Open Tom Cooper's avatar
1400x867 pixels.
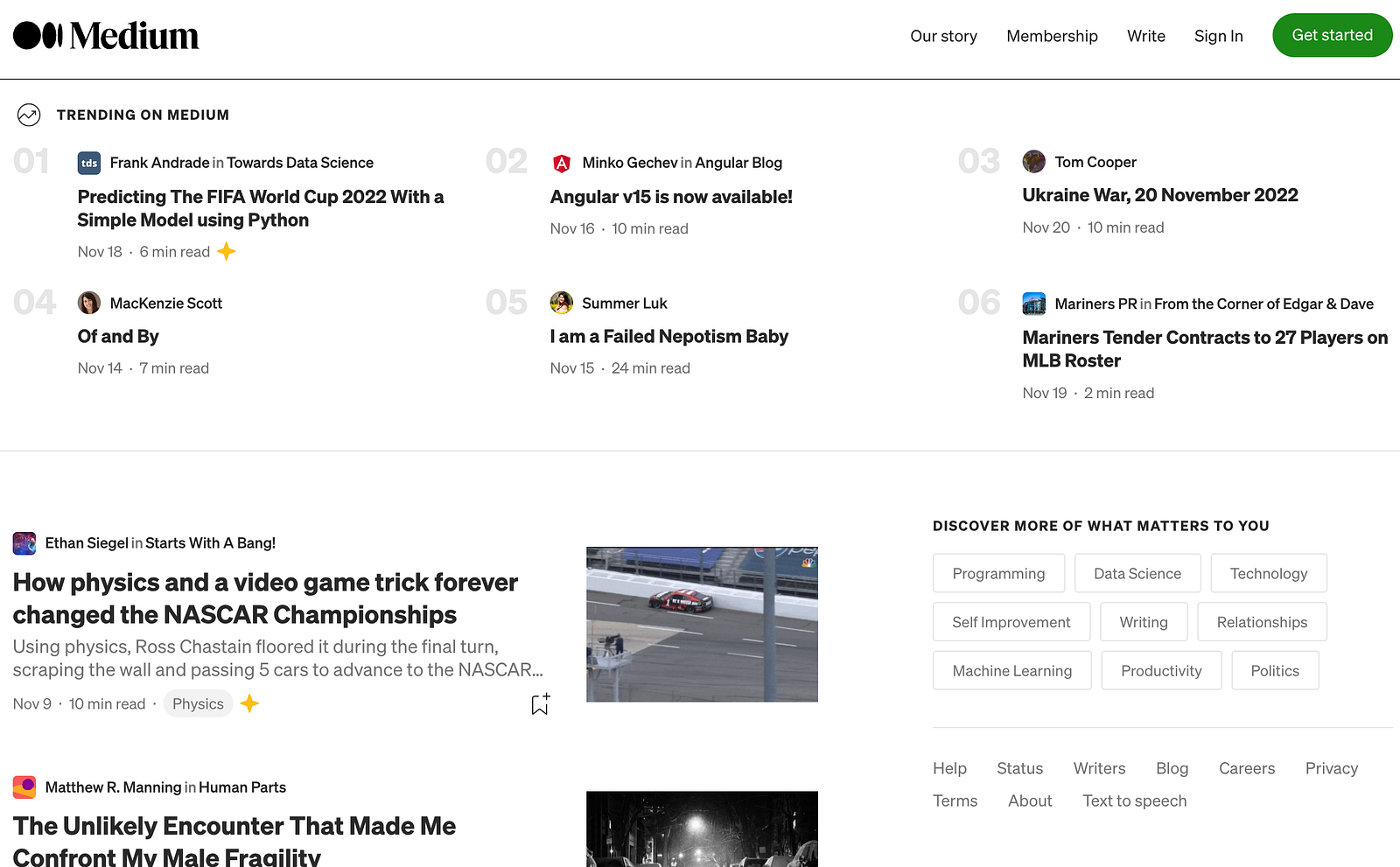[x=1034, y=162]
